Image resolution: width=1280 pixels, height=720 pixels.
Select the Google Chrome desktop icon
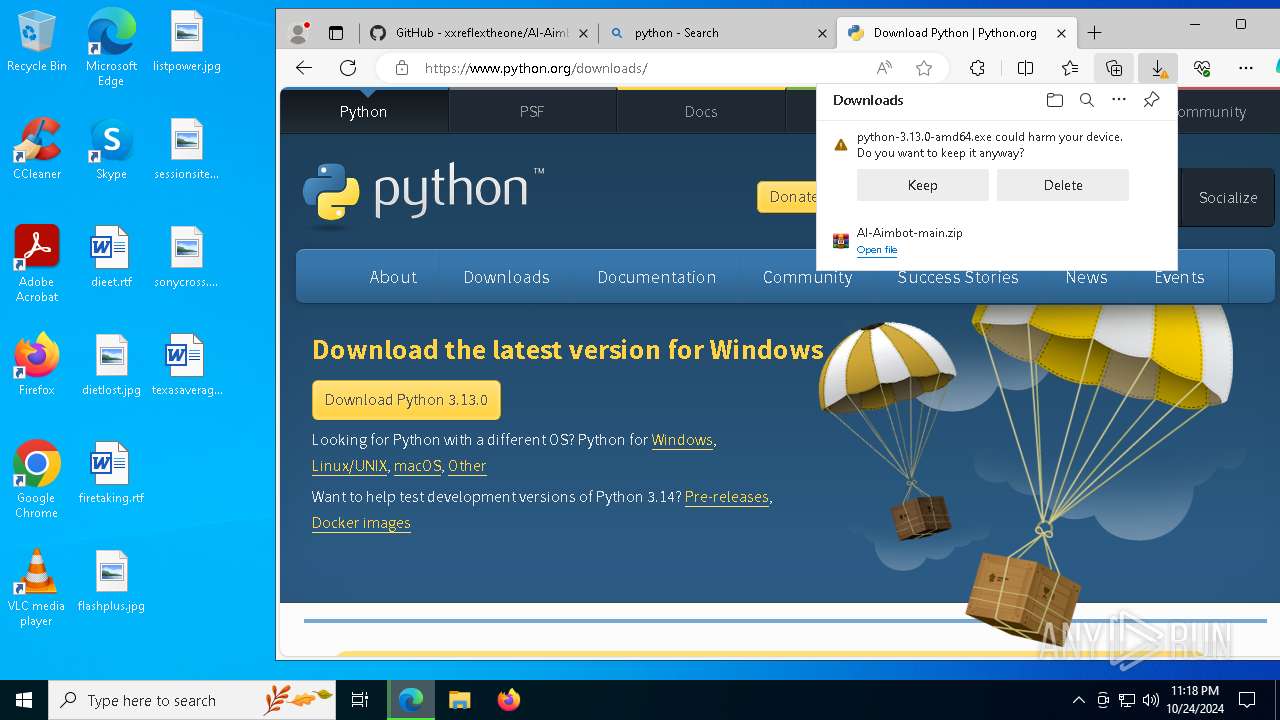pyautogui.click(x=37, y=479)
